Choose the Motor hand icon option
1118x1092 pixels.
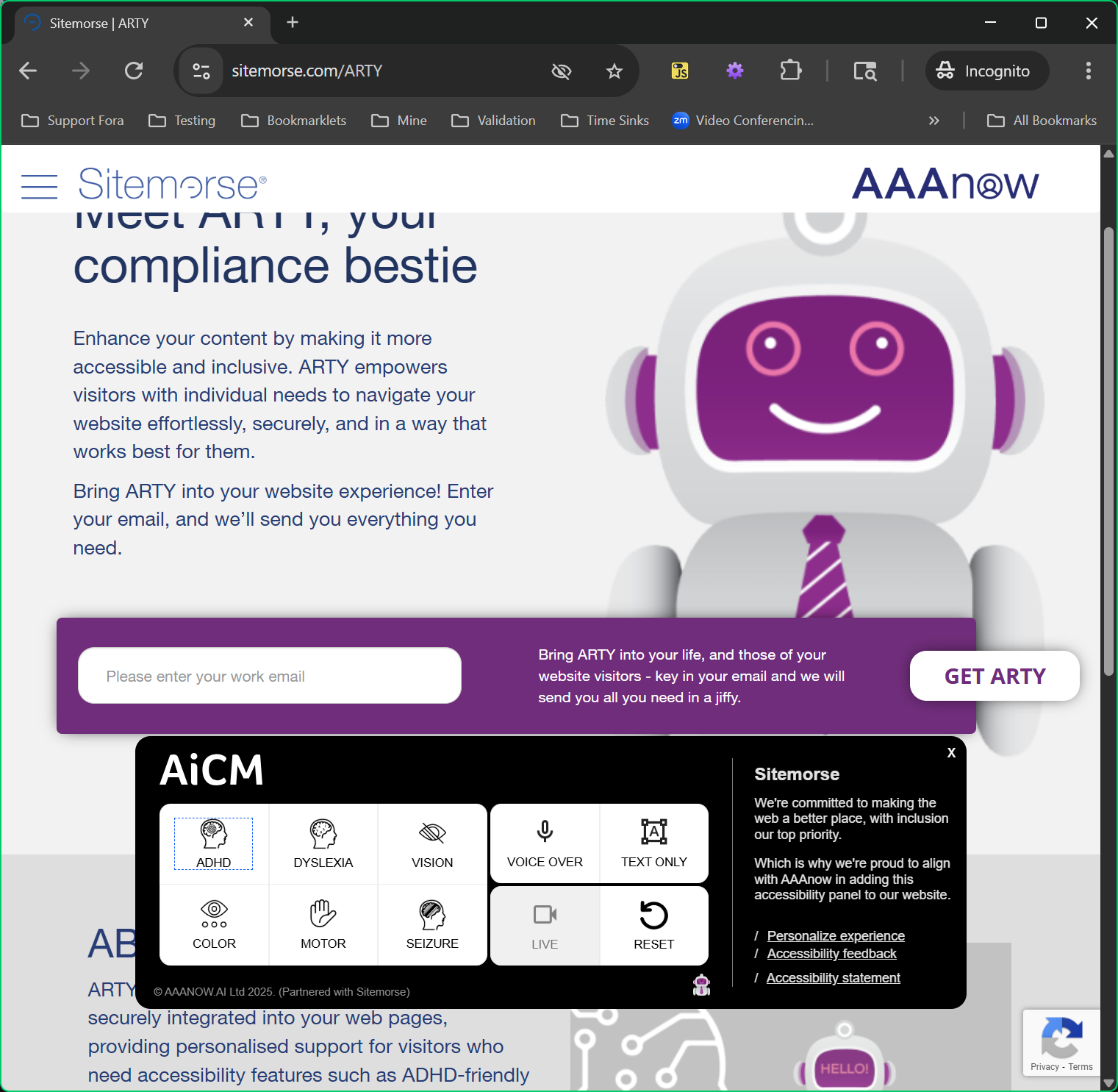(x=323, y=925)
